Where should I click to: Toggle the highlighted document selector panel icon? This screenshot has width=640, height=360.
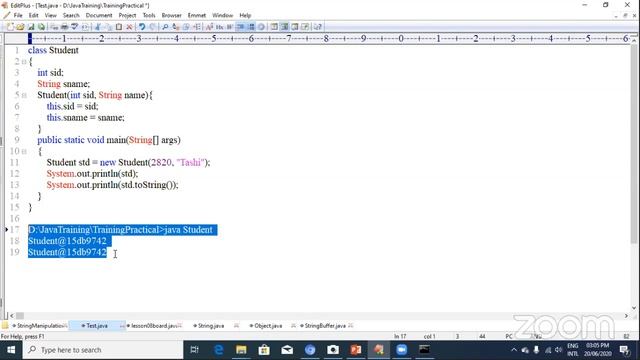(284, 27)
